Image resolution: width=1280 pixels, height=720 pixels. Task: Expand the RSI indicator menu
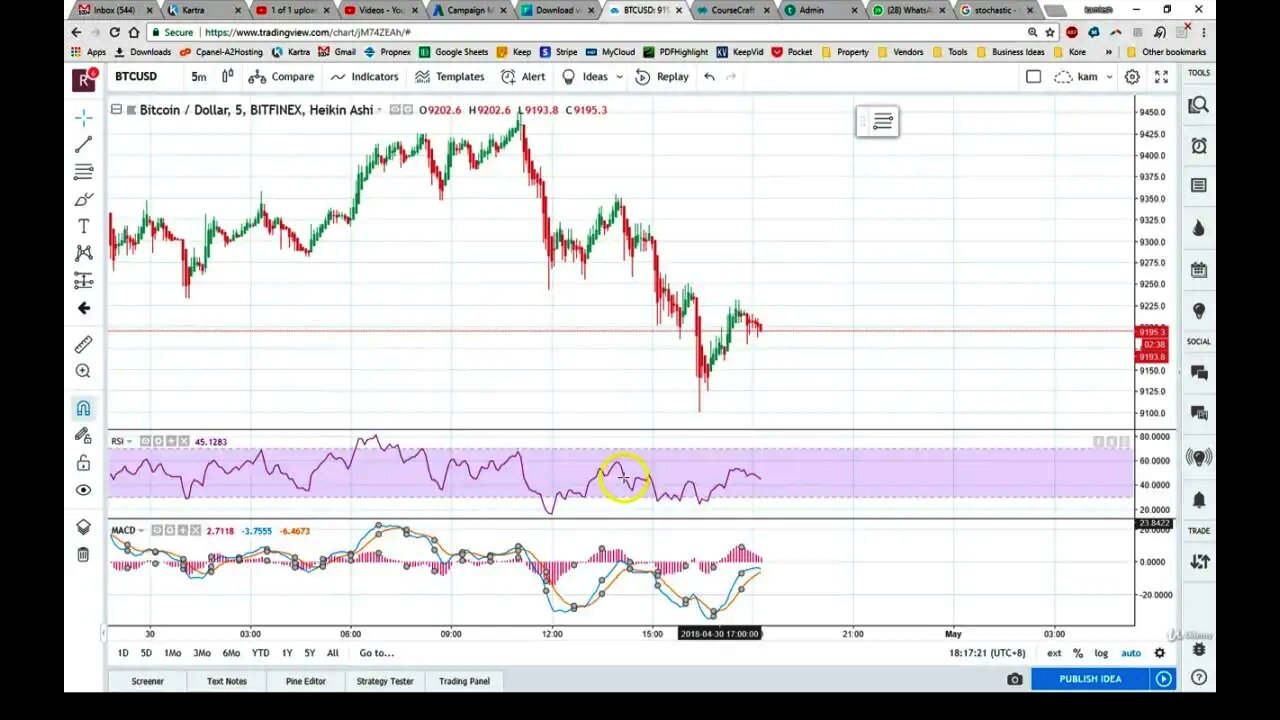(x=130, y=441)
